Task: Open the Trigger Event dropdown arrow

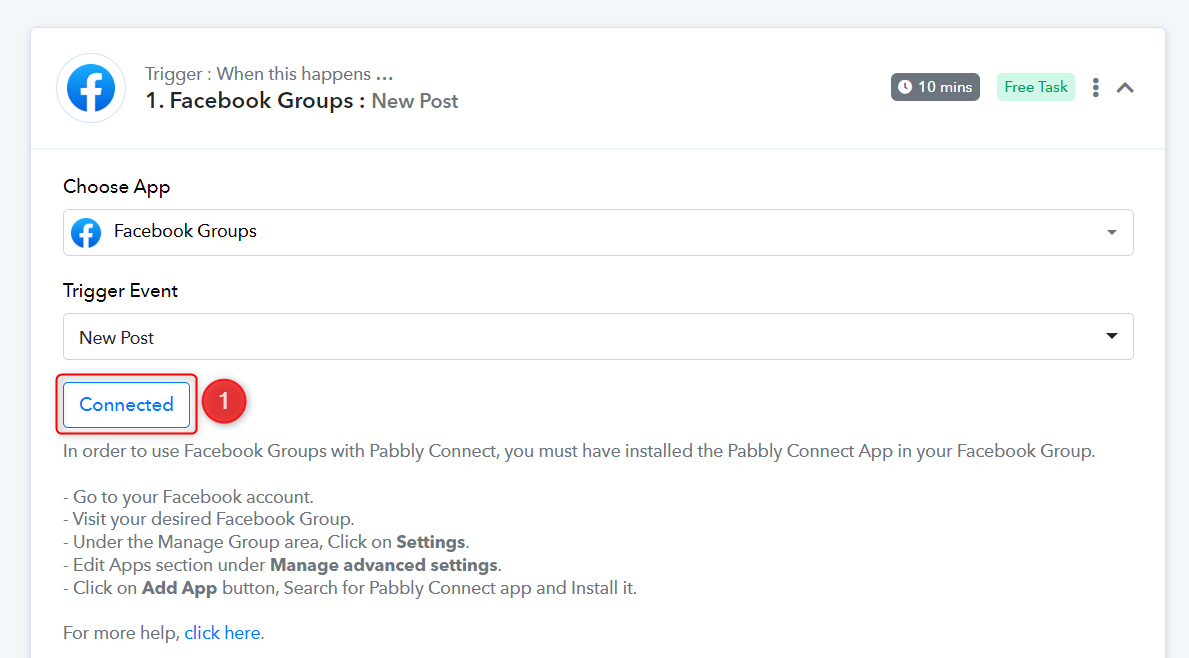Action: (x=1112, y=336)
